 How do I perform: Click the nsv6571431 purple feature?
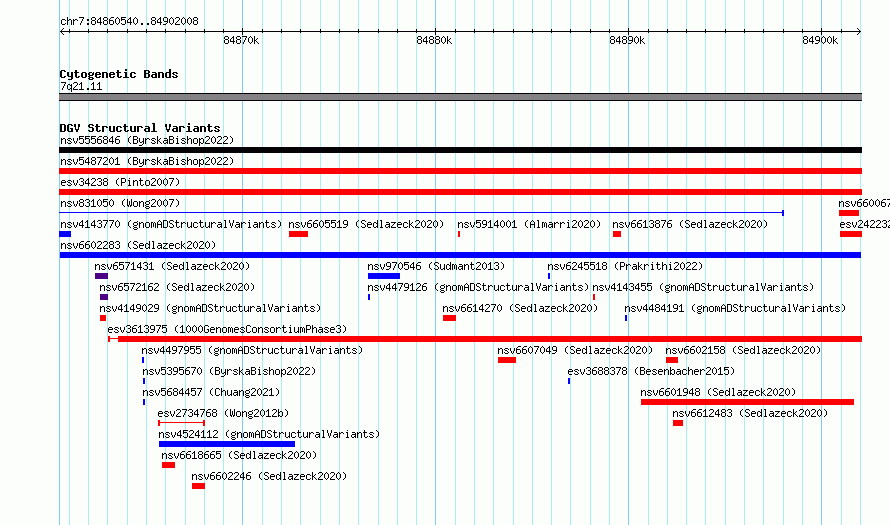[x=102, y=276]
